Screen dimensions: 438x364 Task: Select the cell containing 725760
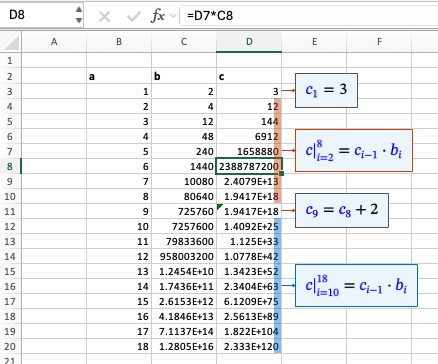tap(184, 211)
